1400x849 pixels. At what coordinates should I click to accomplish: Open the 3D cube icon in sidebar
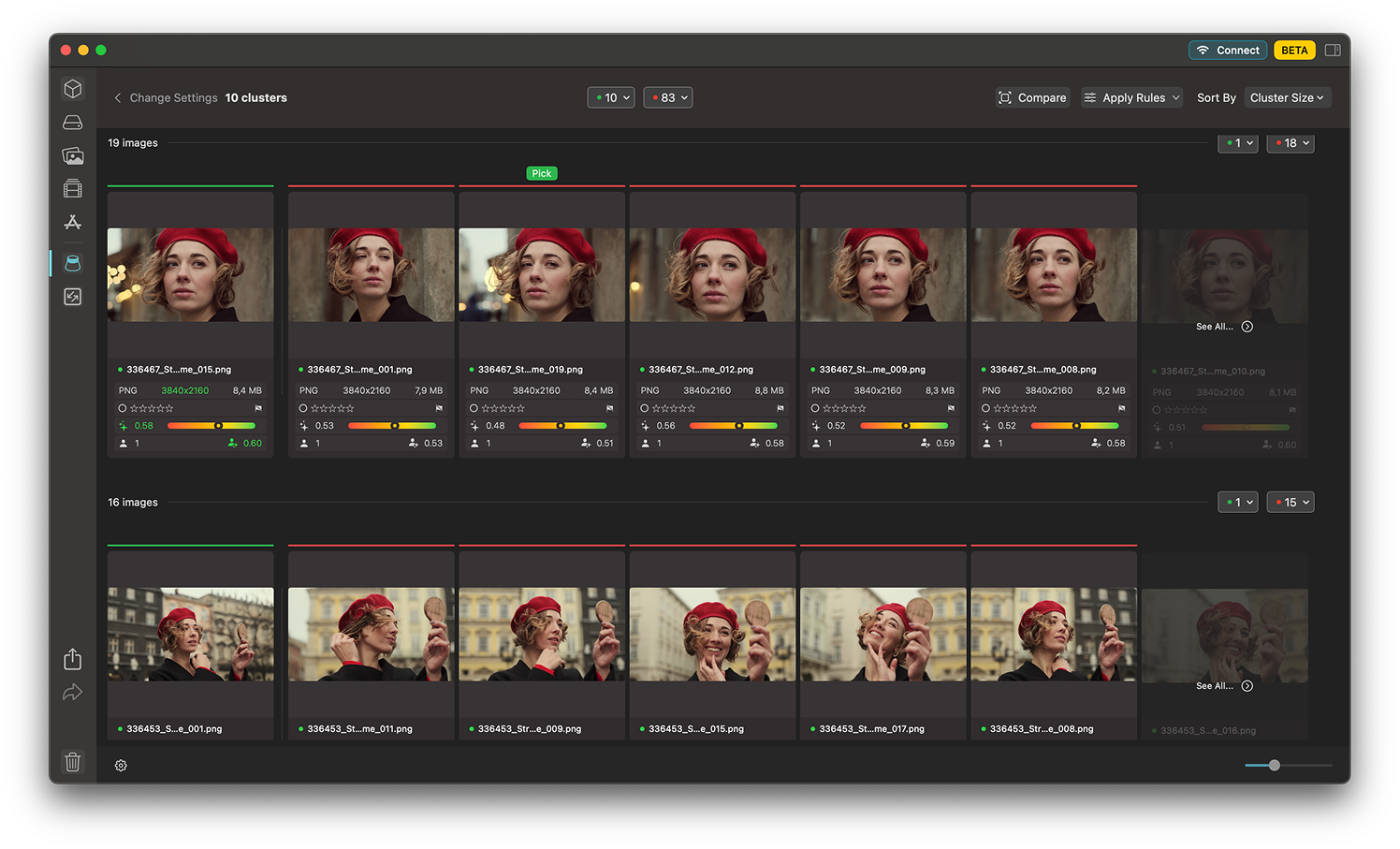(x=73, y=89)
